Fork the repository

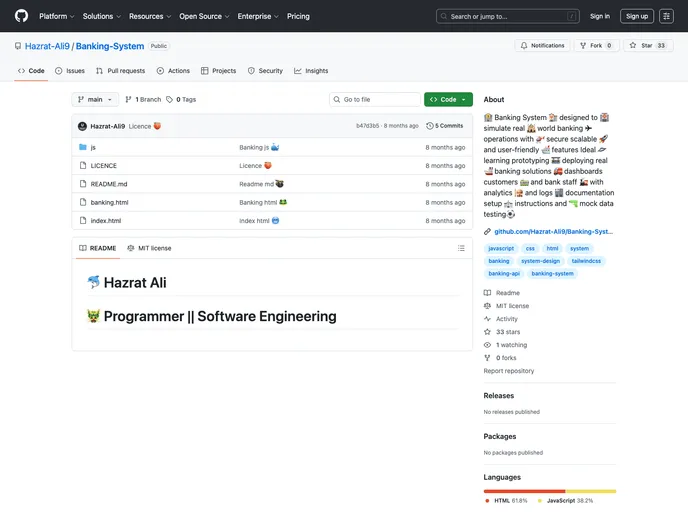(x=596, y=46)
